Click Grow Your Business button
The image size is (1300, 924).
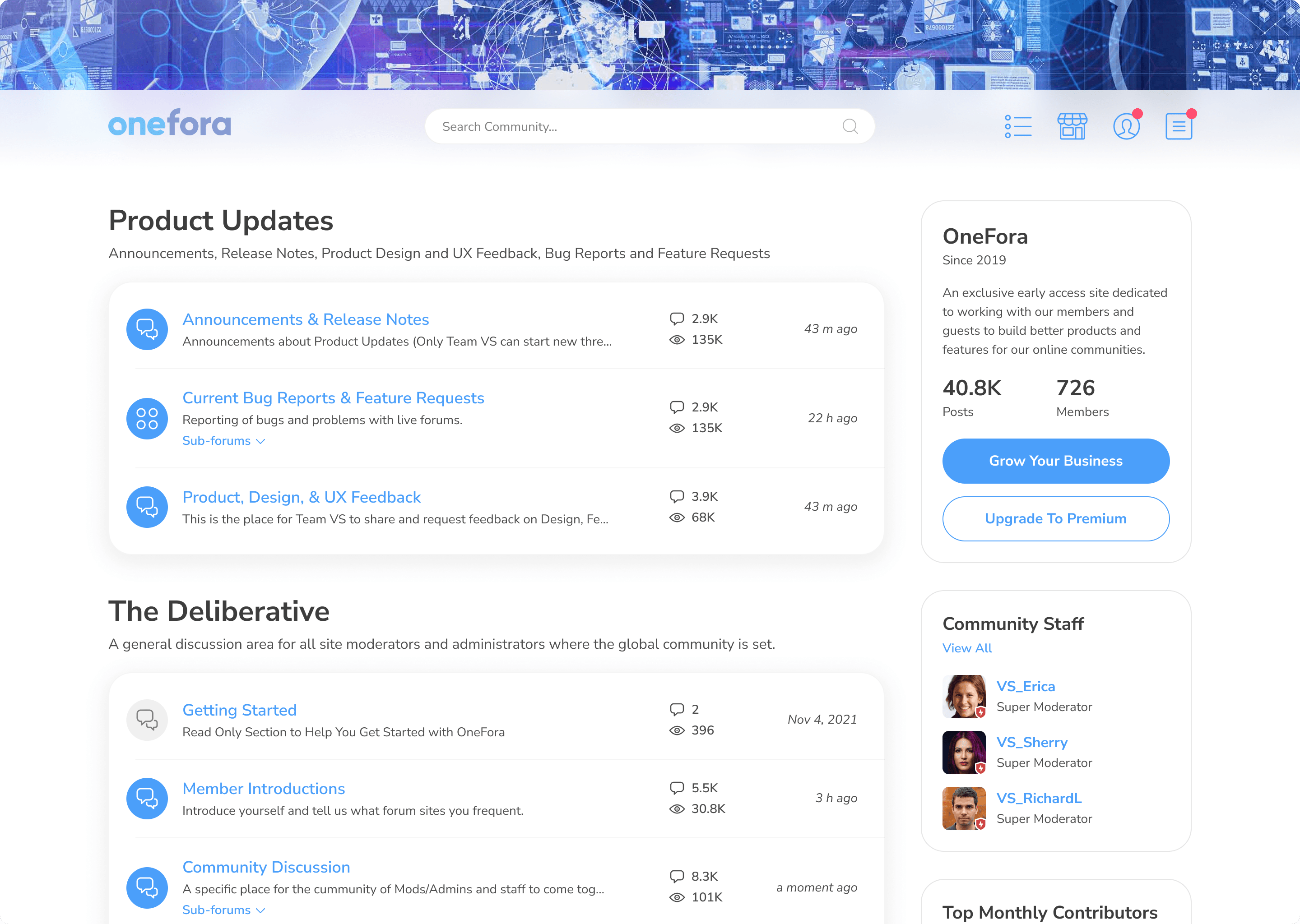[x=1056, y=461]
